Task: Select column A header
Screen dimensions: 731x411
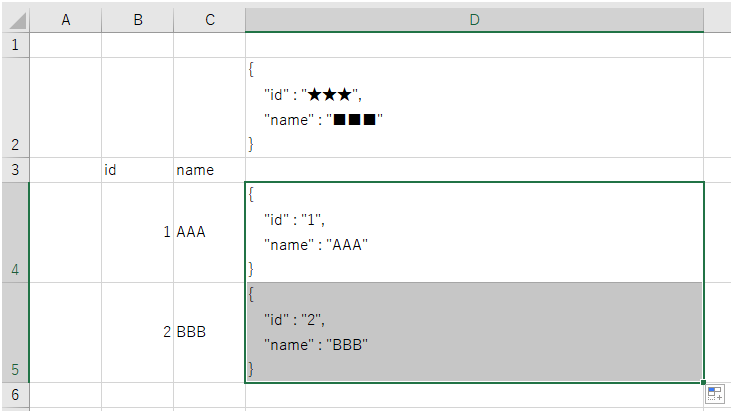Action: click(66, 20)
